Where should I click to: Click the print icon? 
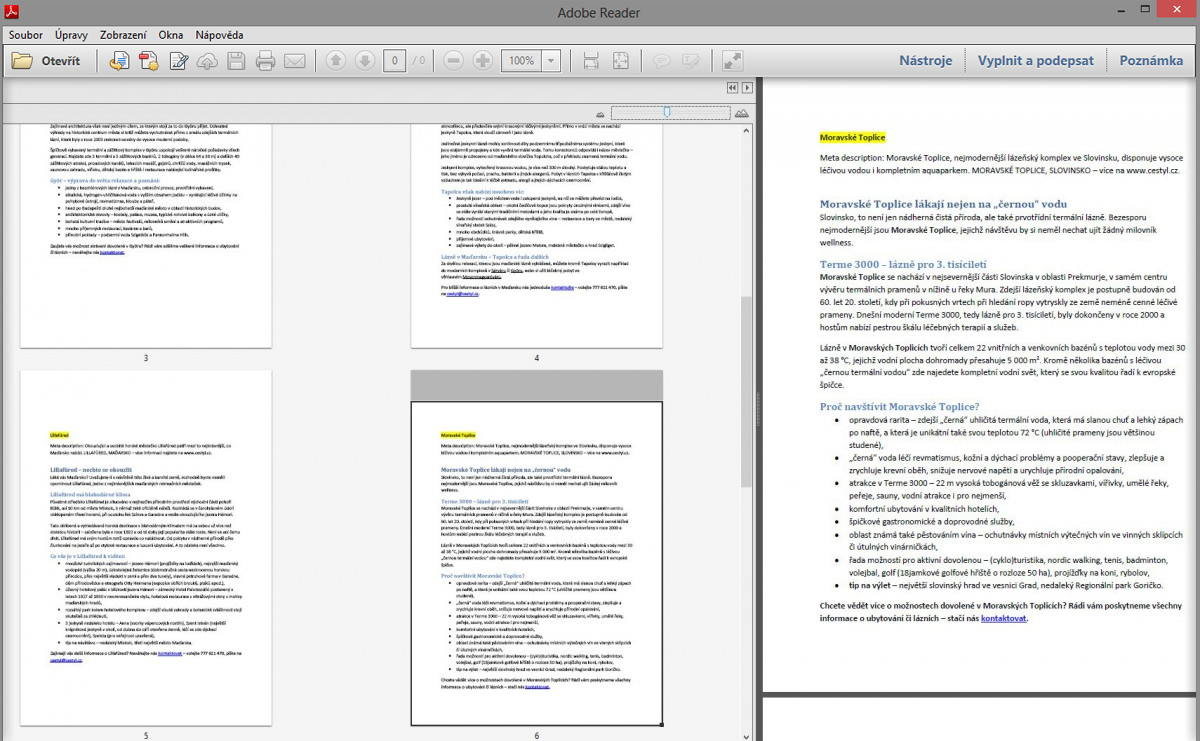click(x=265, y=60)
